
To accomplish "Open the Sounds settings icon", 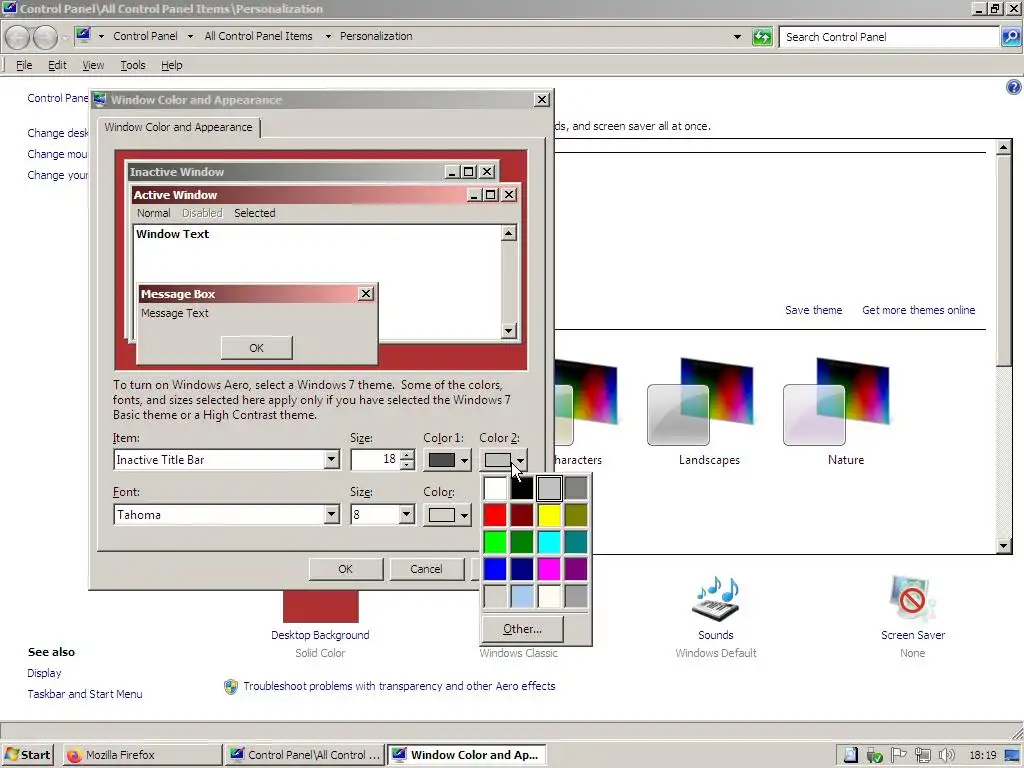I will 716,598.
